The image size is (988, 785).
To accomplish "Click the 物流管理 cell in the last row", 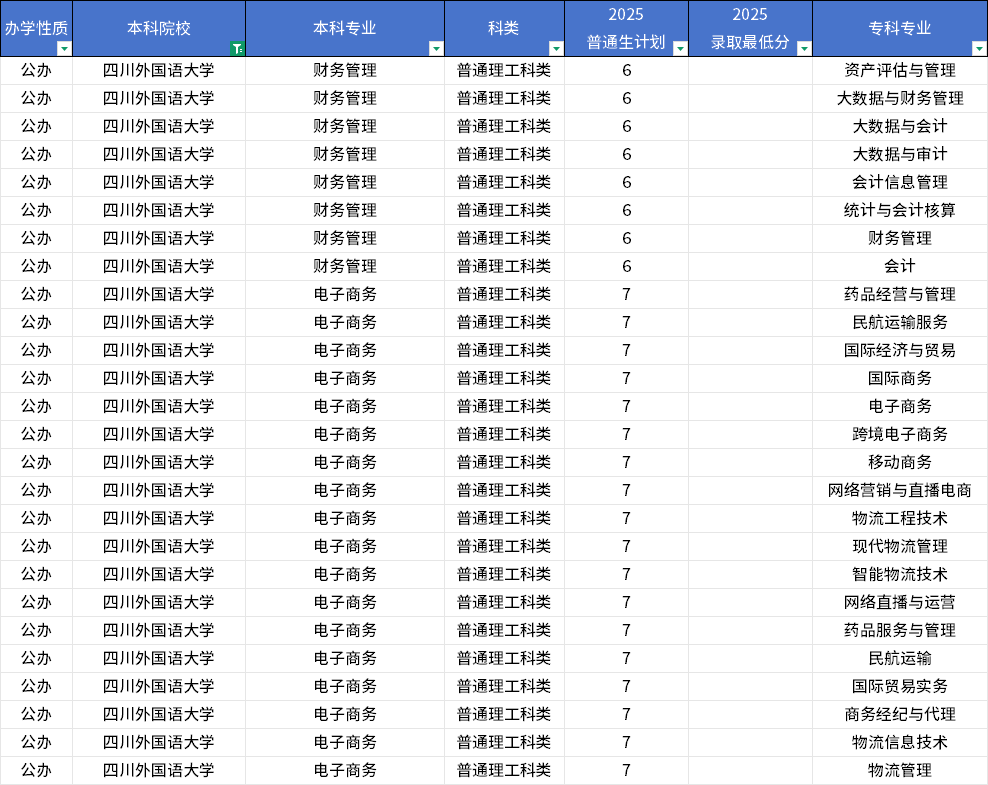I will 900,771.
